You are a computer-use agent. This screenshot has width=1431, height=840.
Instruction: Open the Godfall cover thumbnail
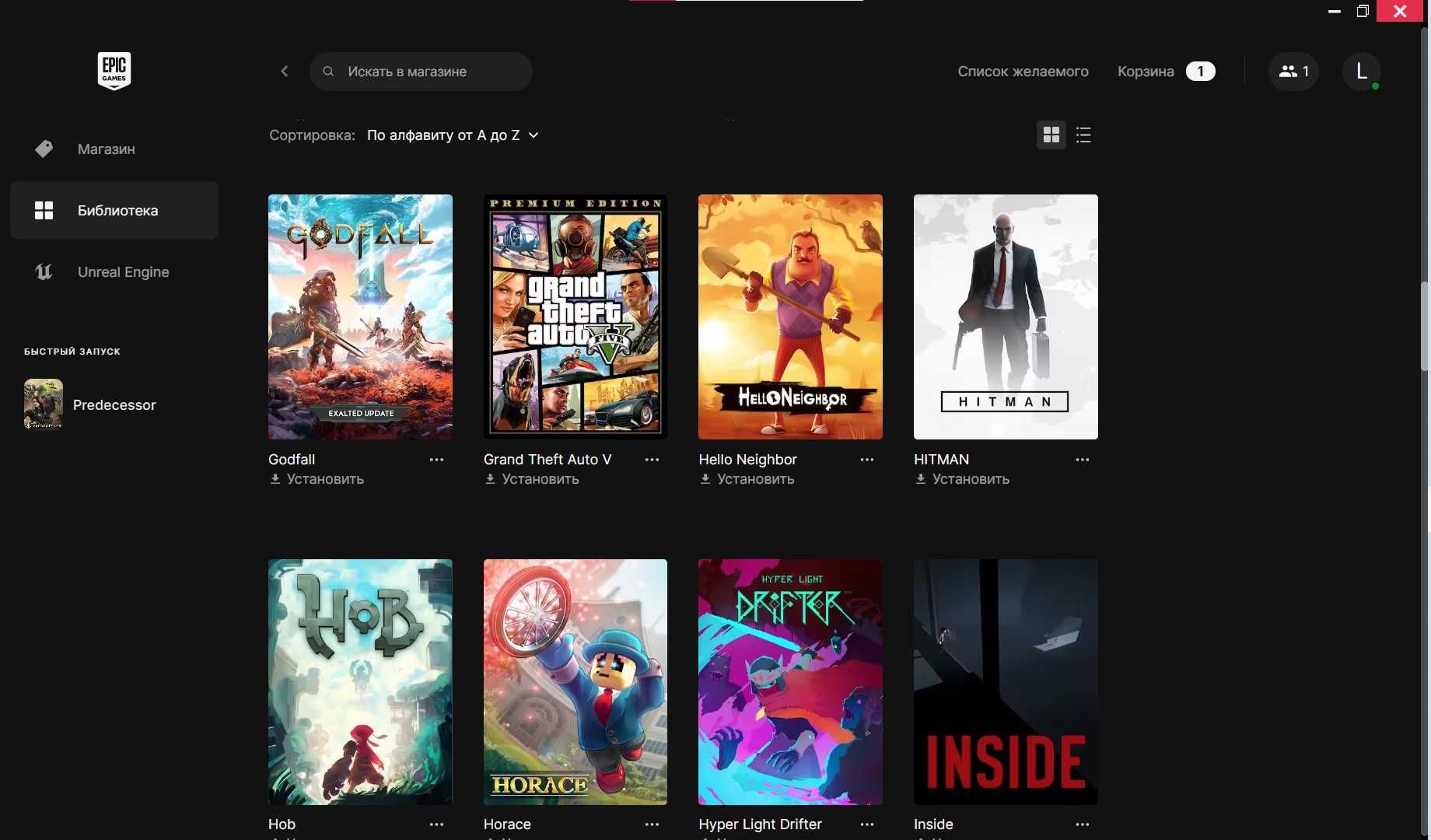click(360, 317)
